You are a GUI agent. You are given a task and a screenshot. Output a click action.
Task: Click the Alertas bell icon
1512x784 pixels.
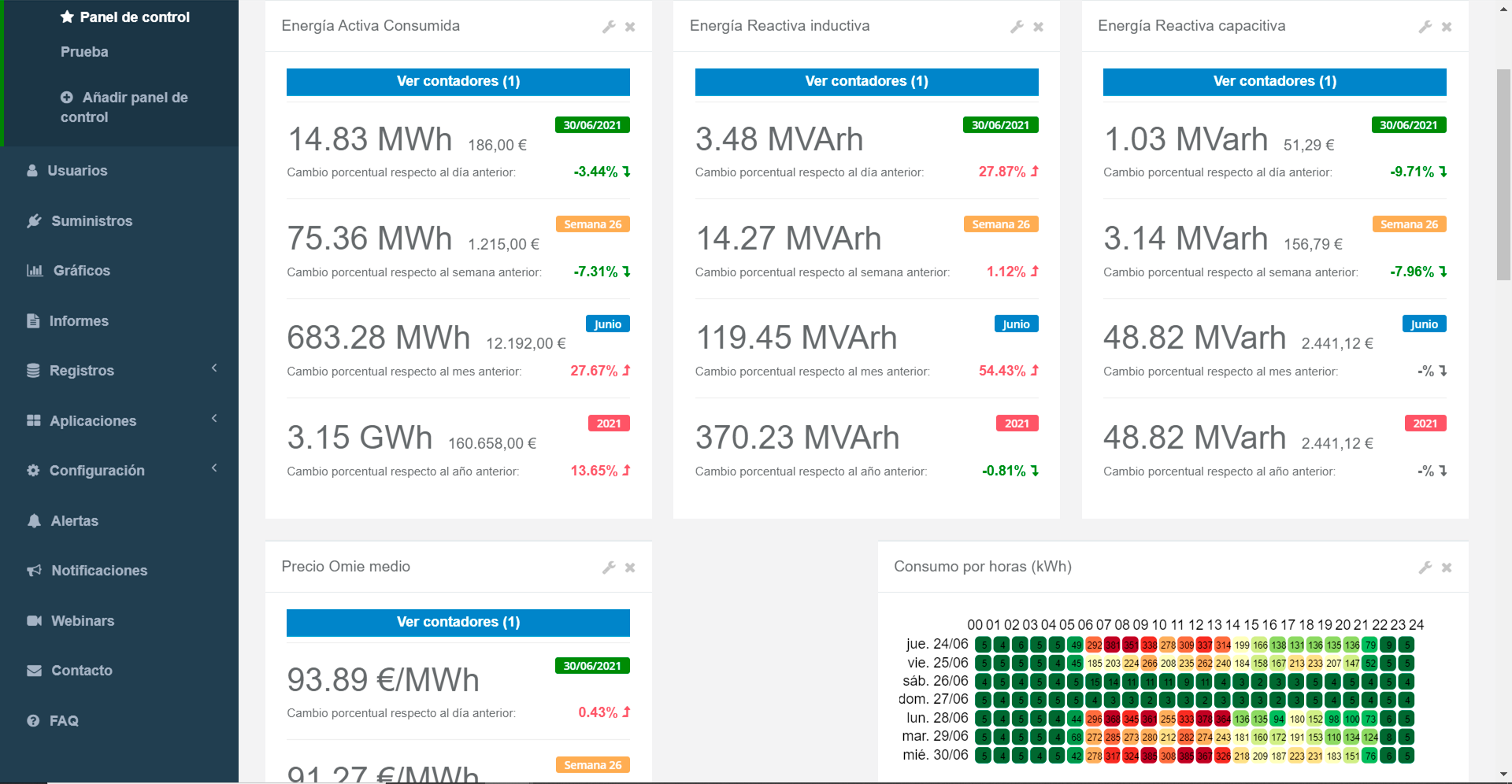tap(34, 521)
